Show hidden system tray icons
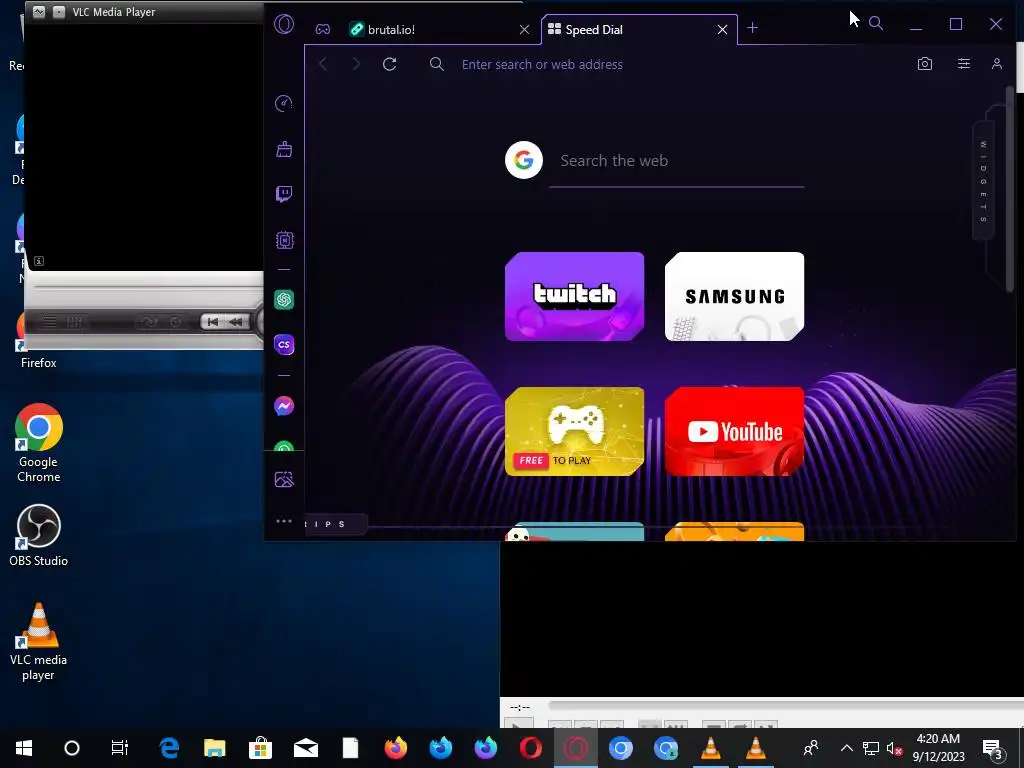Viewport: 1024px width, 768px height. 846,748
